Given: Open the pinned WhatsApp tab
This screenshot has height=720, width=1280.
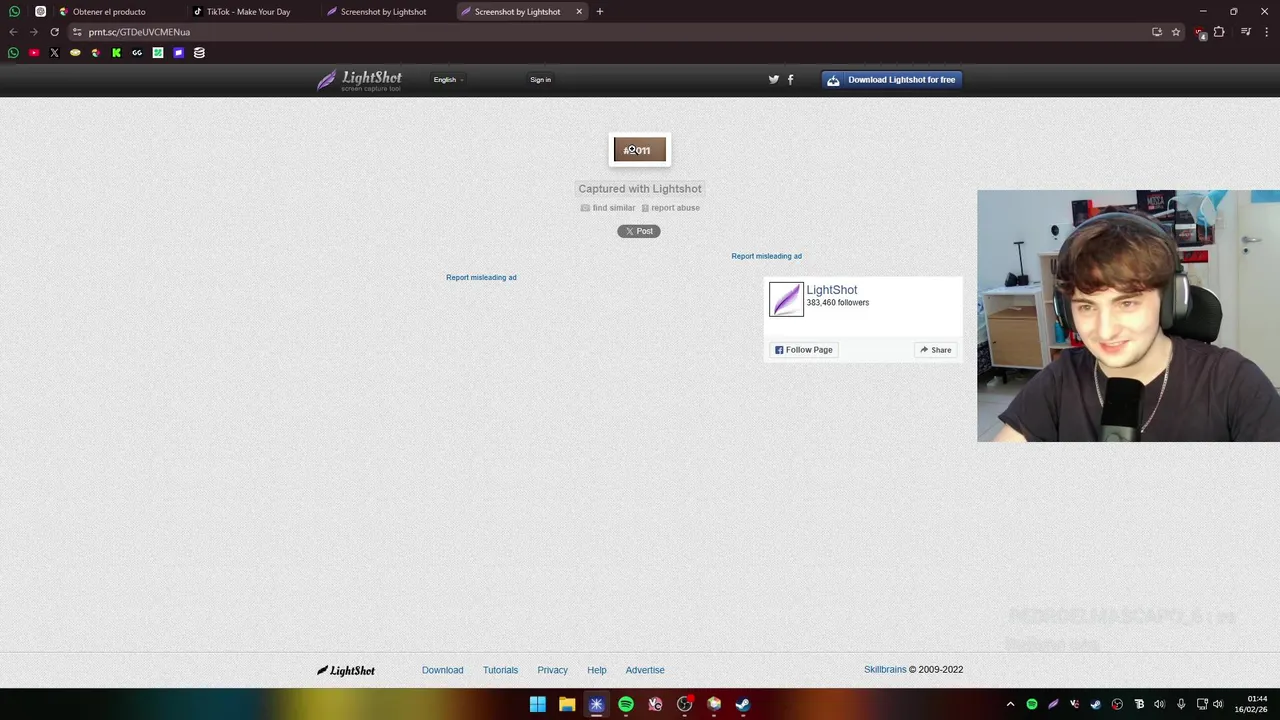Looking at the screenshot, I should [x=14, y=12].
